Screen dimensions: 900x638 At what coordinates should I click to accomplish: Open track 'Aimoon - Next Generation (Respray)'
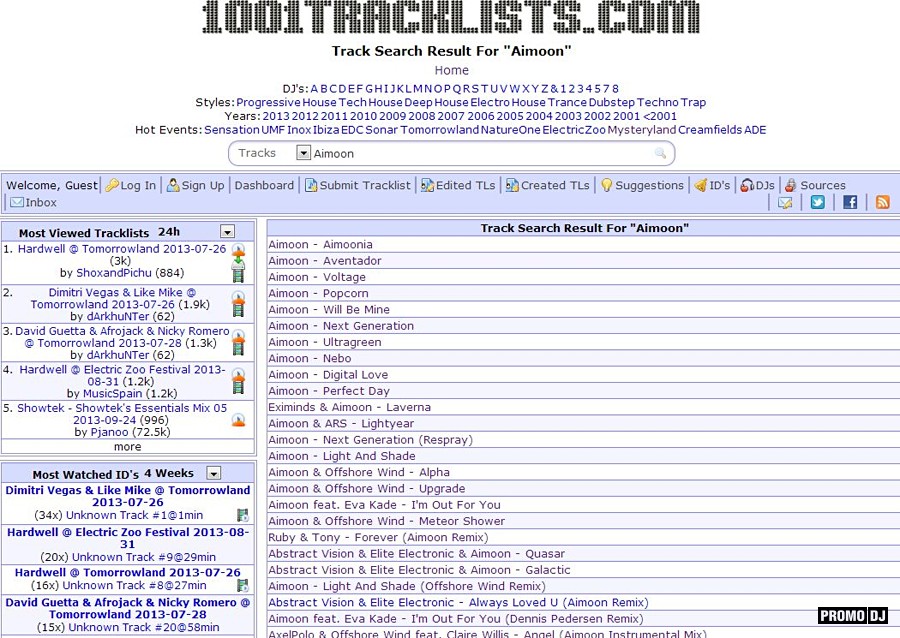371,439
